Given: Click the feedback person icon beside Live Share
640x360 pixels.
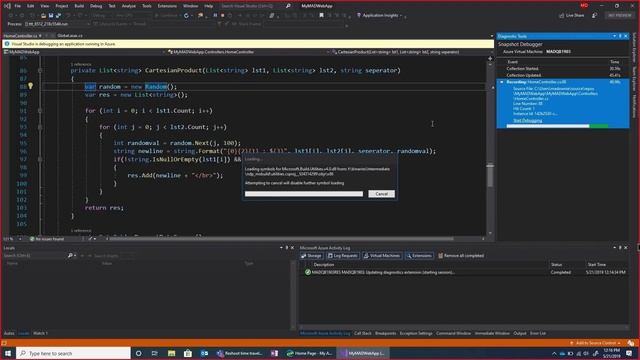Looking at the screenshot, I should (594, 16).
